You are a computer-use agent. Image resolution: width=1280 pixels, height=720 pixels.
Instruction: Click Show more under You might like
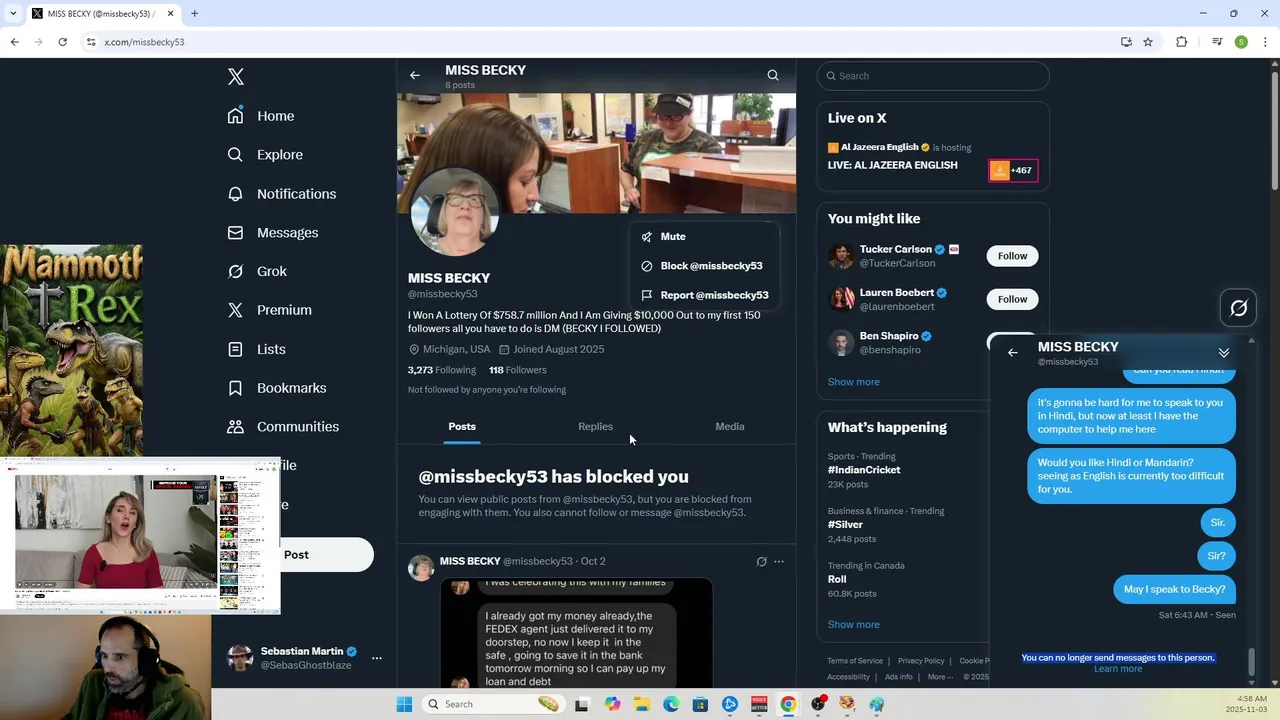(854, 382)
